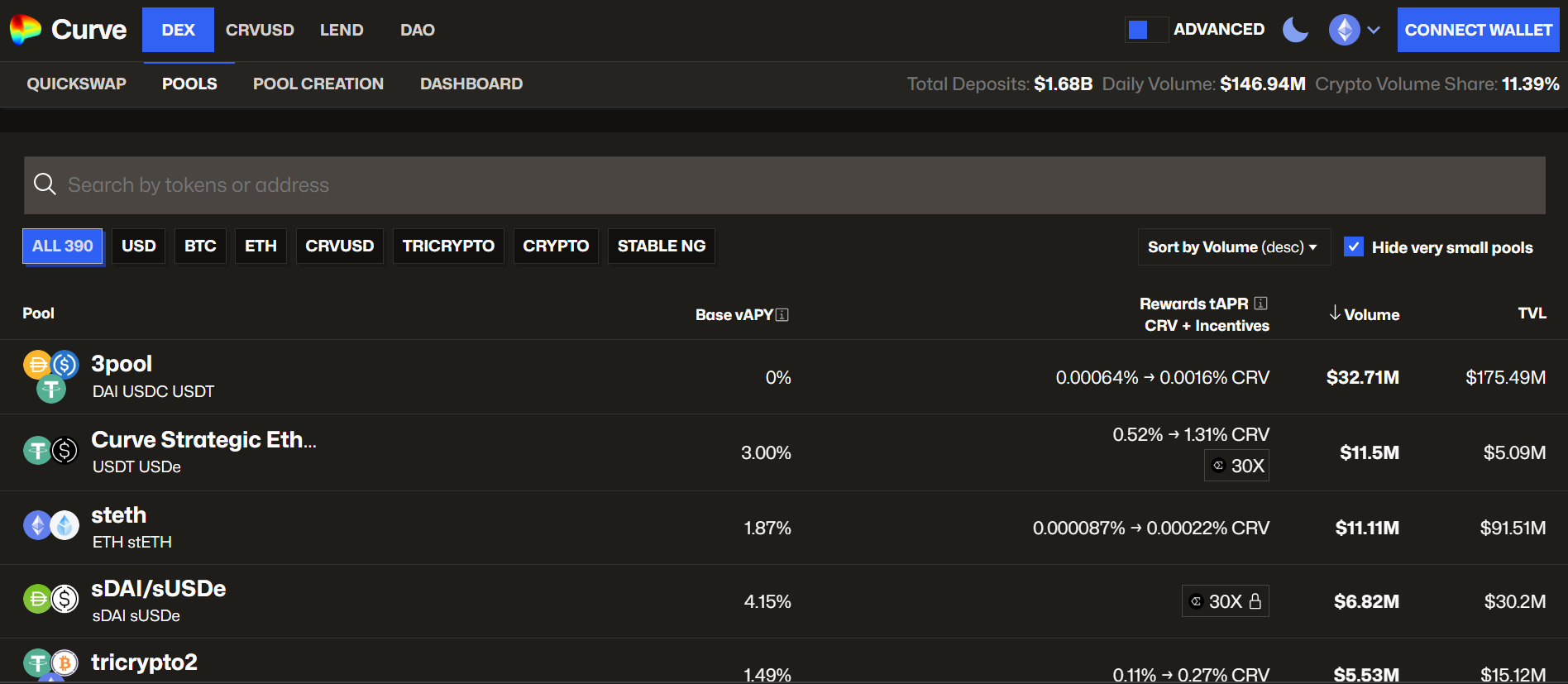Filter pools by USD

coord(139,246)
